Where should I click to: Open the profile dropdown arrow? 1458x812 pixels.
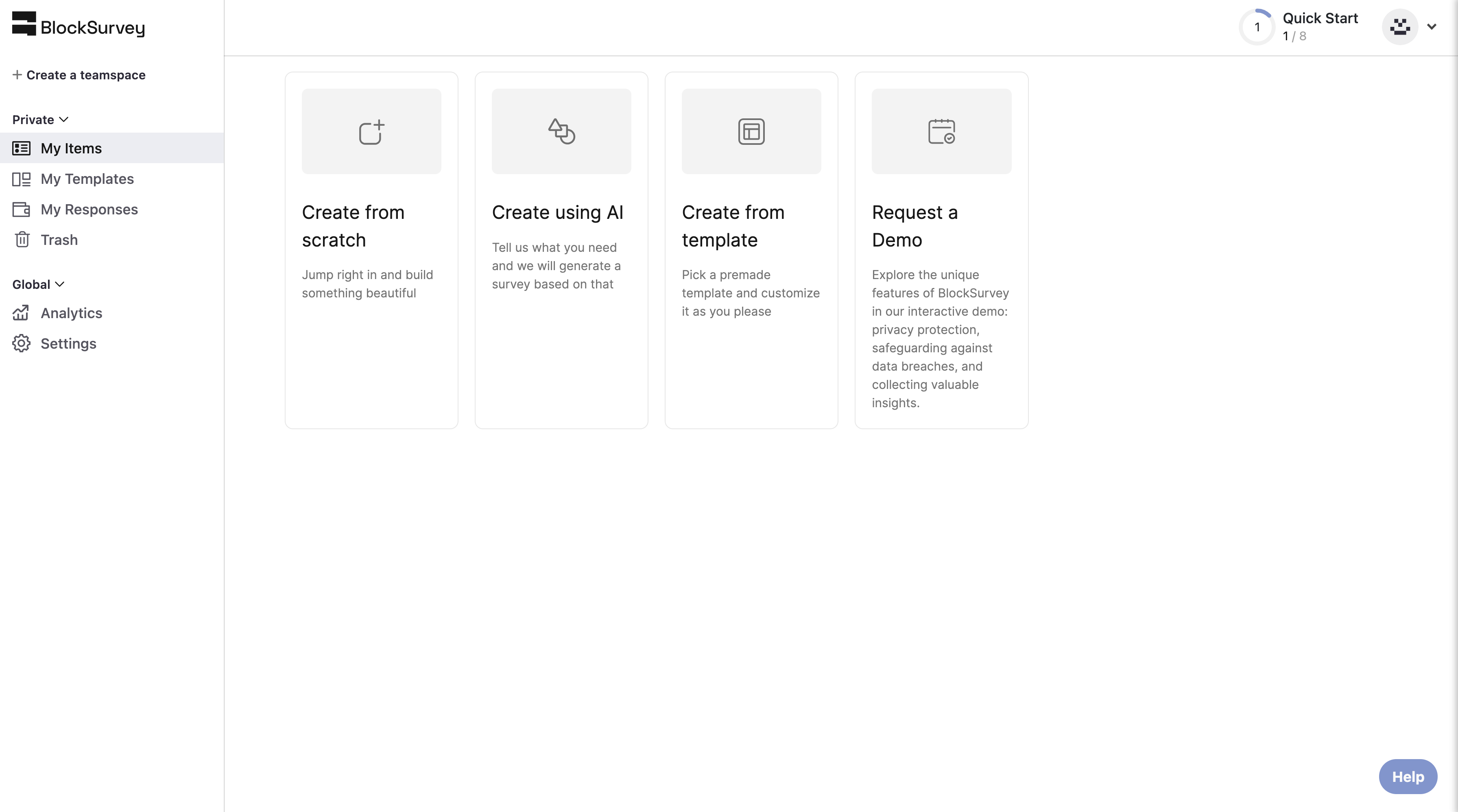coord(1432,26)
